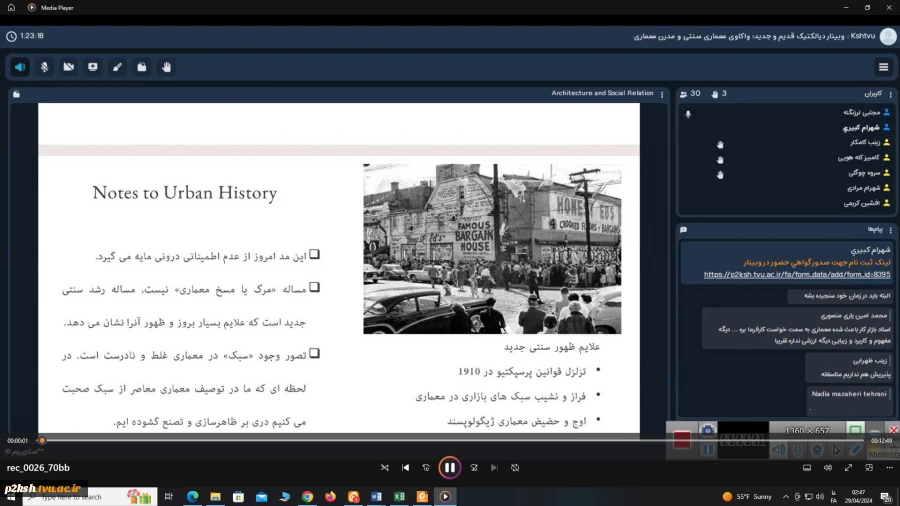Viewport: 900px width, 506px height.
Task: Click the raise hand icon in toolbar
Action: [166, 67]
